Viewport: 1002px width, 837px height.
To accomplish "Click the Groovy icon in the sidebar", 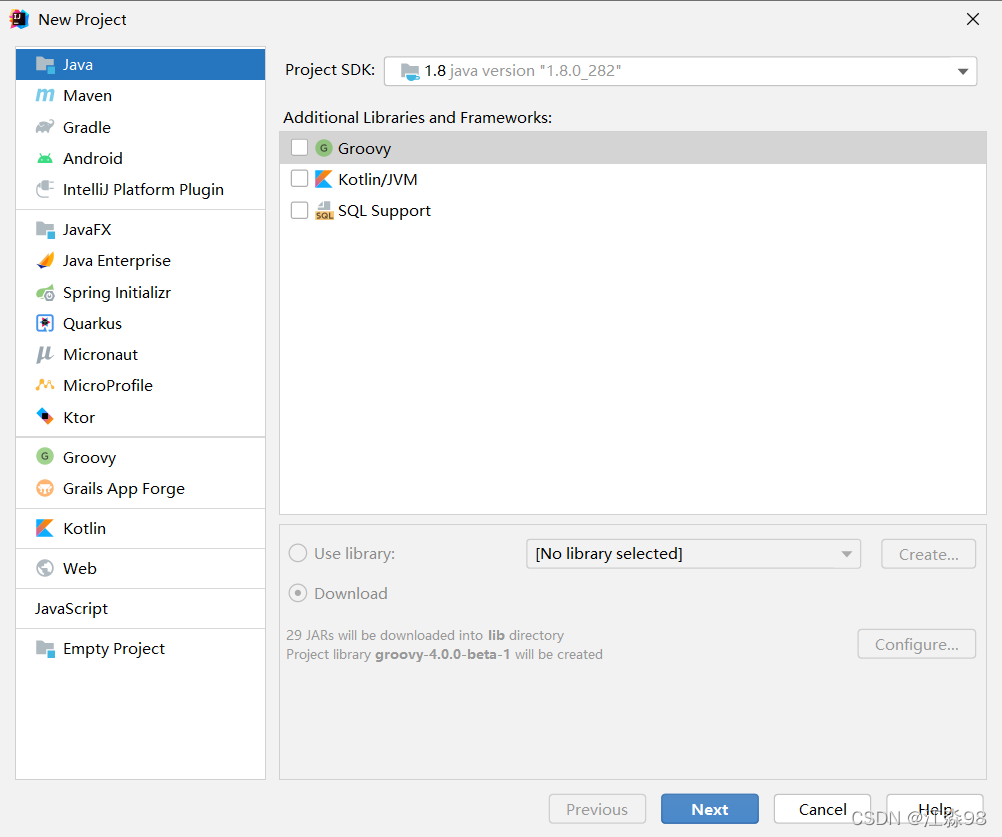I will (45, 457).
